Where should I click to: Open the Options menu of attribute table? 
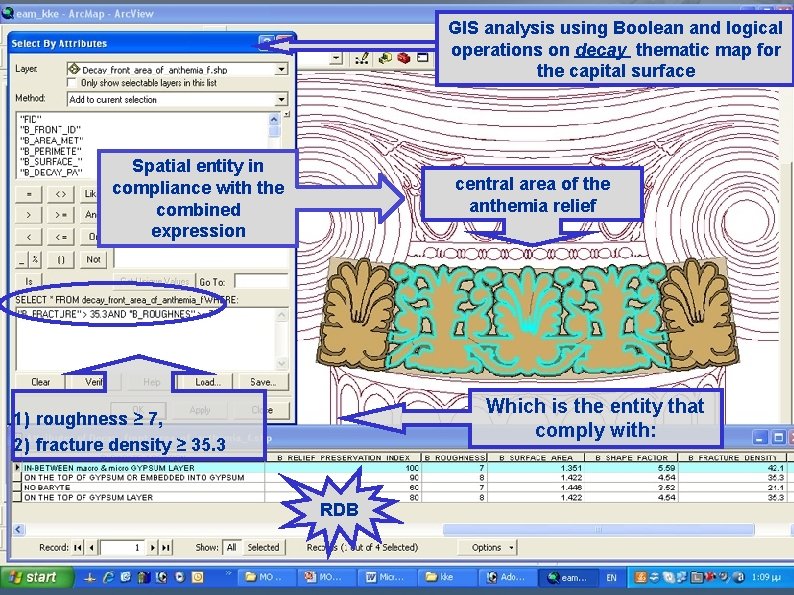pyautogui.click(x=490, y=547)
